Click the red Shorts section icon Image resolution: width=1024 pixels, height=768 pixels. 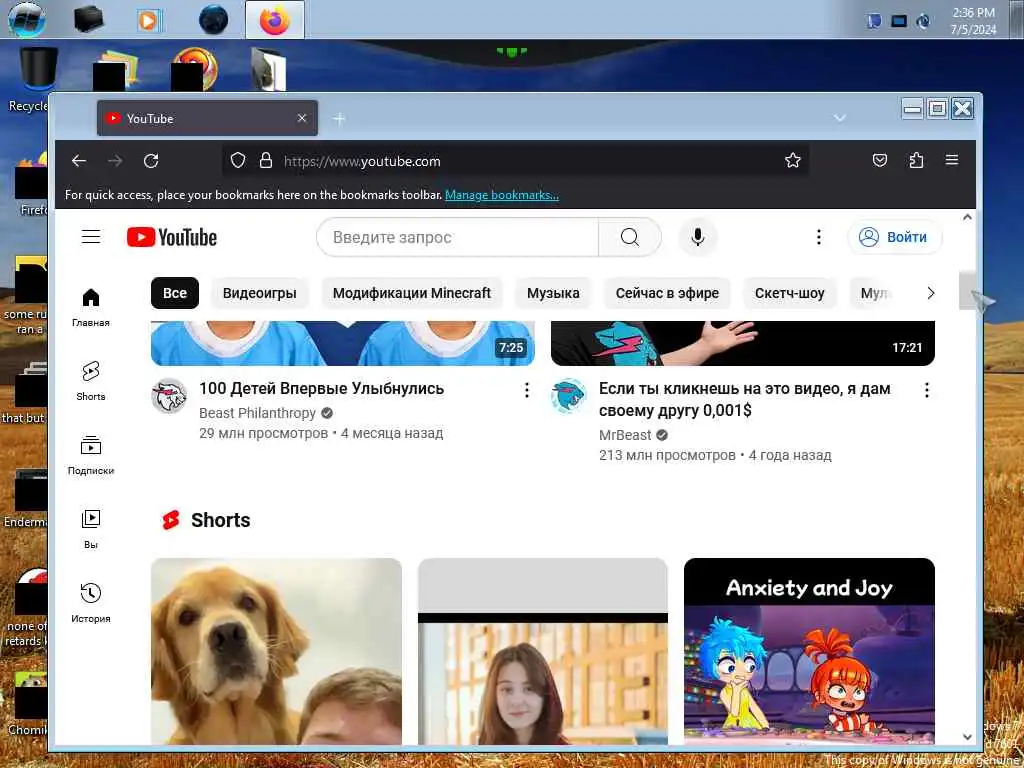coord(170,520)
